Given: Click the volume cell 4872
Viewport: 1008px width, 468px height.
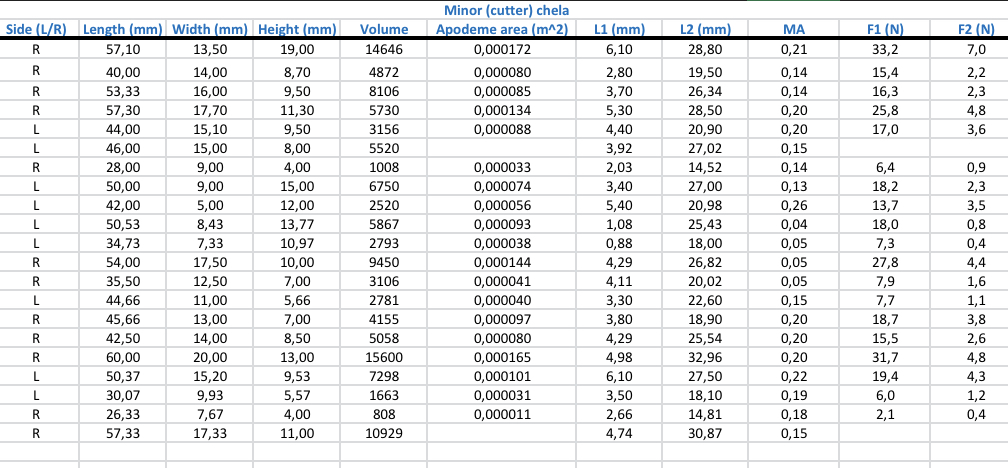Looking at the screenshot, I should click(384, 73).
